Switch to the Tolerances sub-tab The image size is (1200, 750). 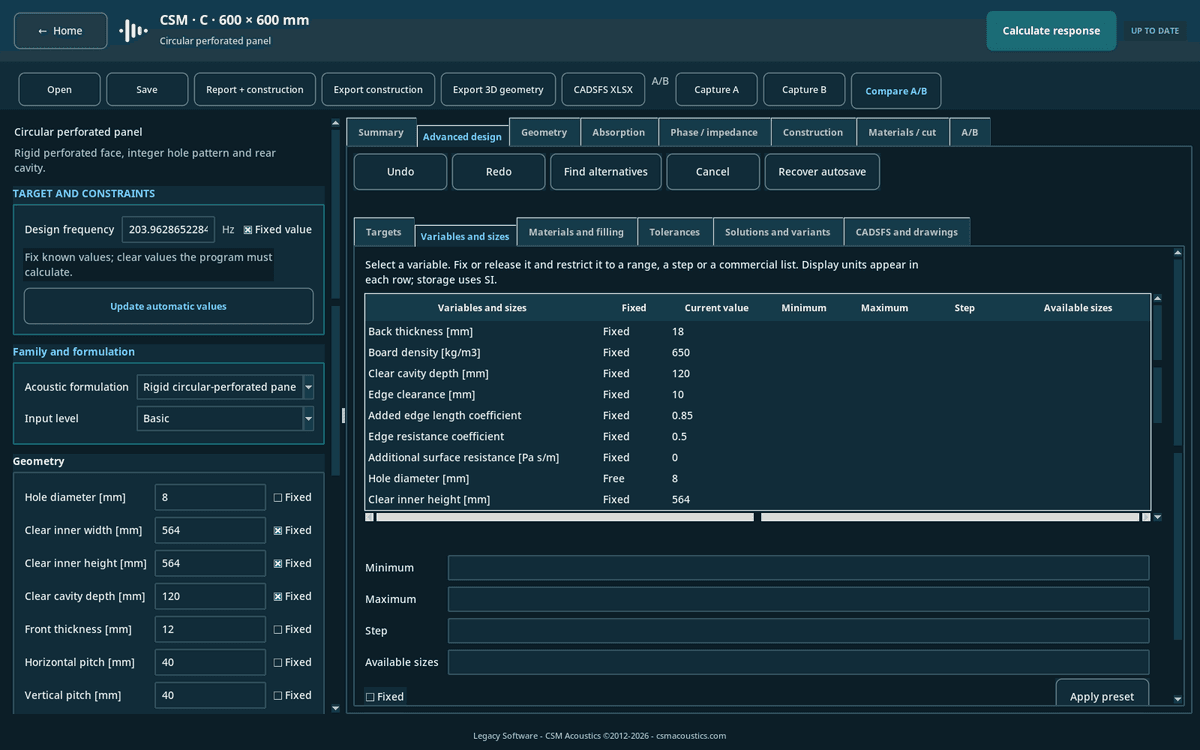pyautogui.click(x=674, y=232)
